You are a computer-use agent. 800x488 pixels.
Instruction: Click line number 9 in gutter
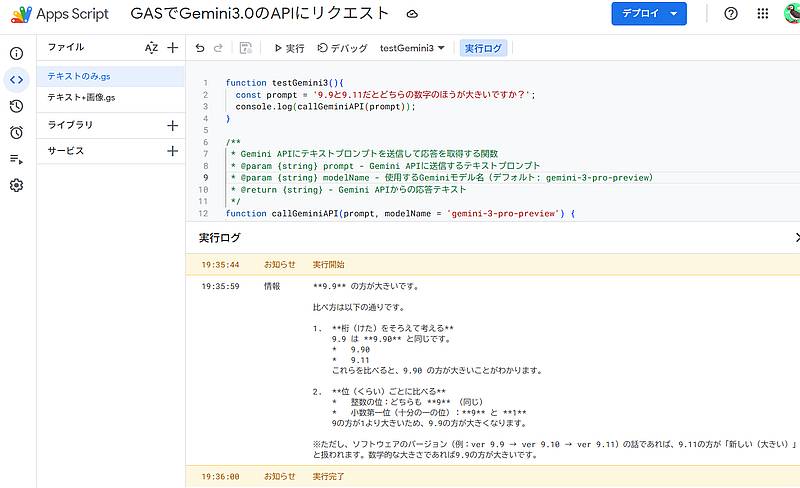click(x=205, y=178)
